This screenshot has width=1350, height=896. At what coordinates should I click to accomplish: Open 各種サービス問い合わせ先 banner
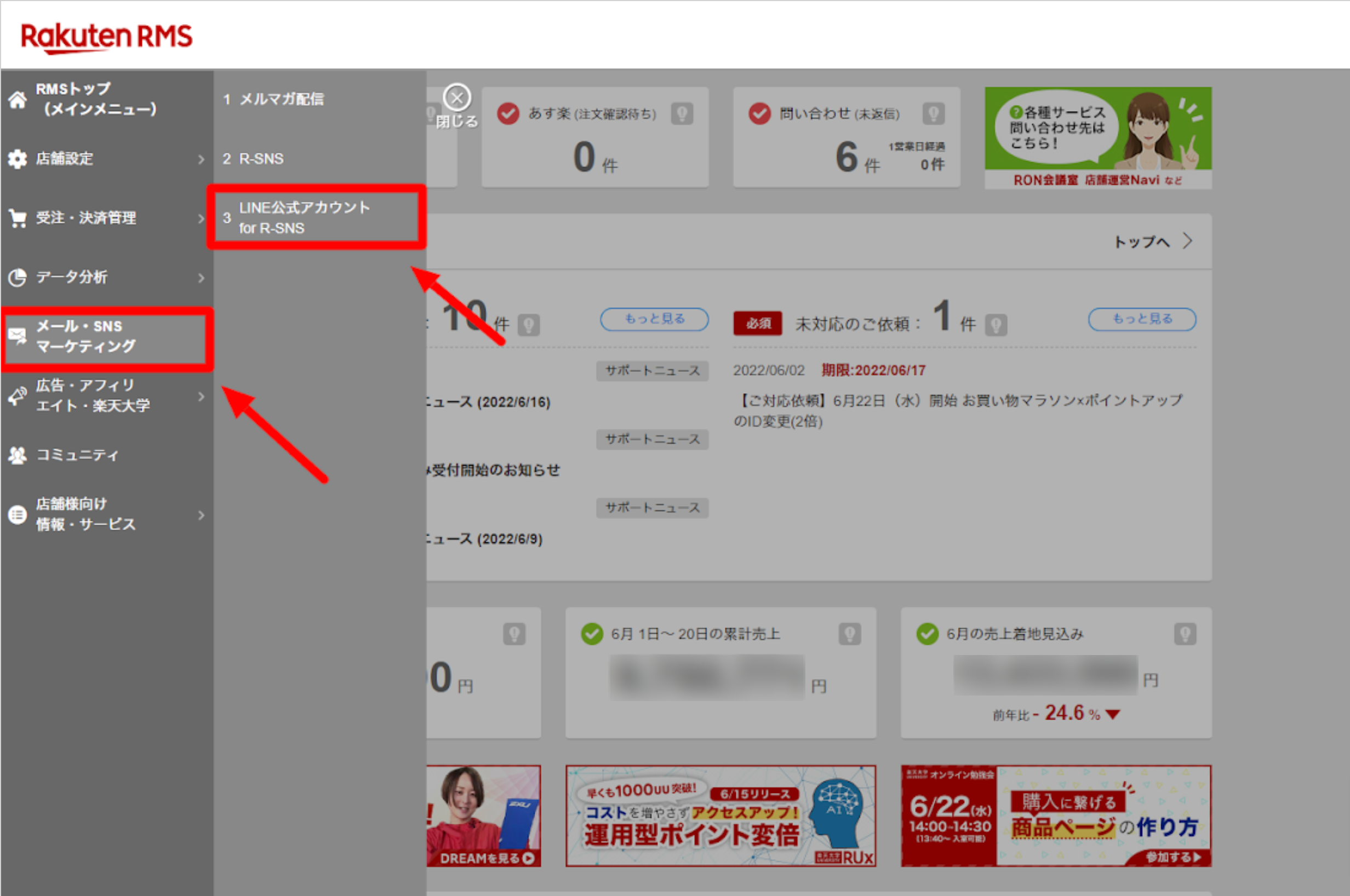click(x=1098, y=137)
